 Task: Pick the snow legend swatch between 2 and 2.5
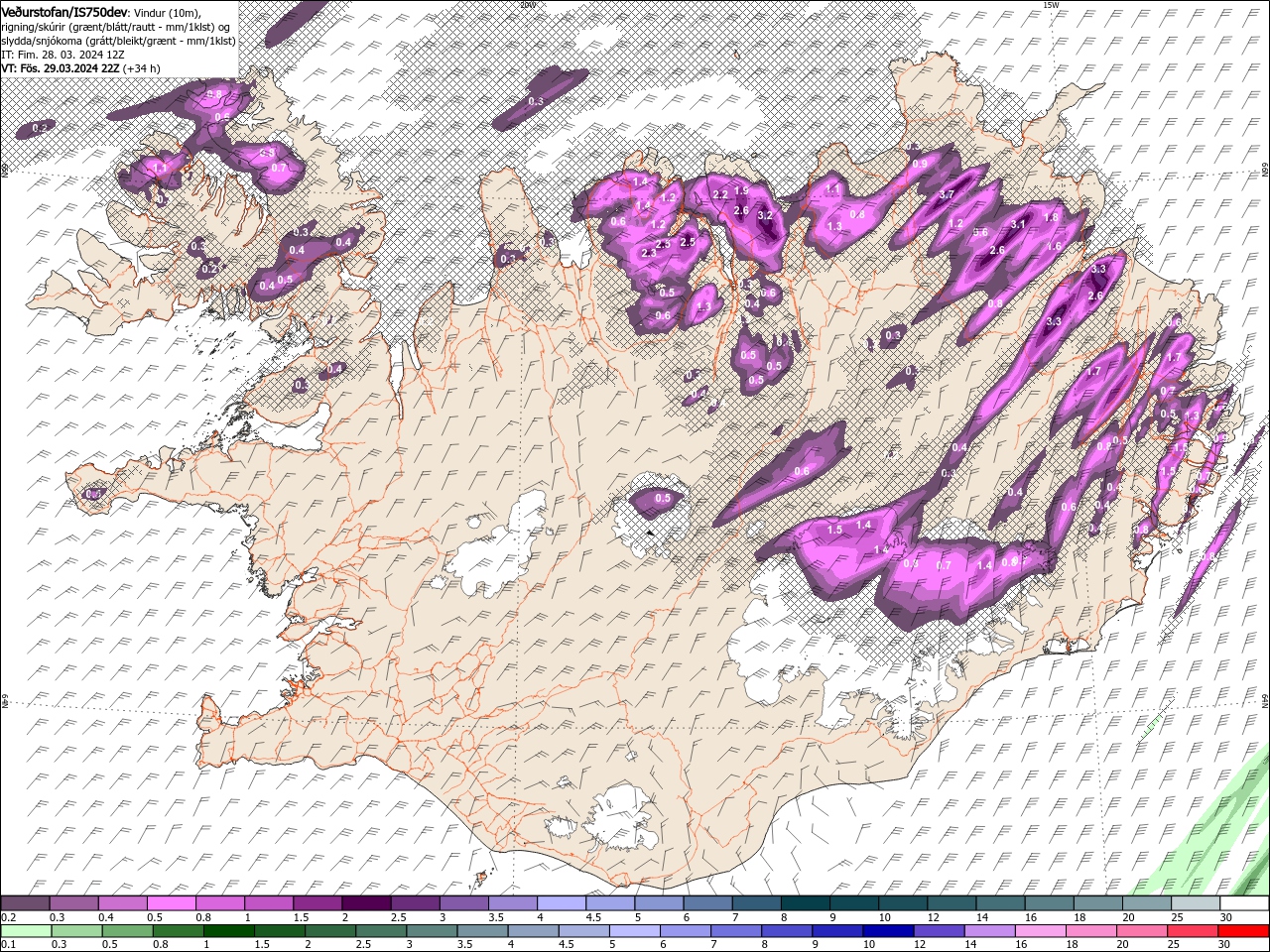point(366,903)
